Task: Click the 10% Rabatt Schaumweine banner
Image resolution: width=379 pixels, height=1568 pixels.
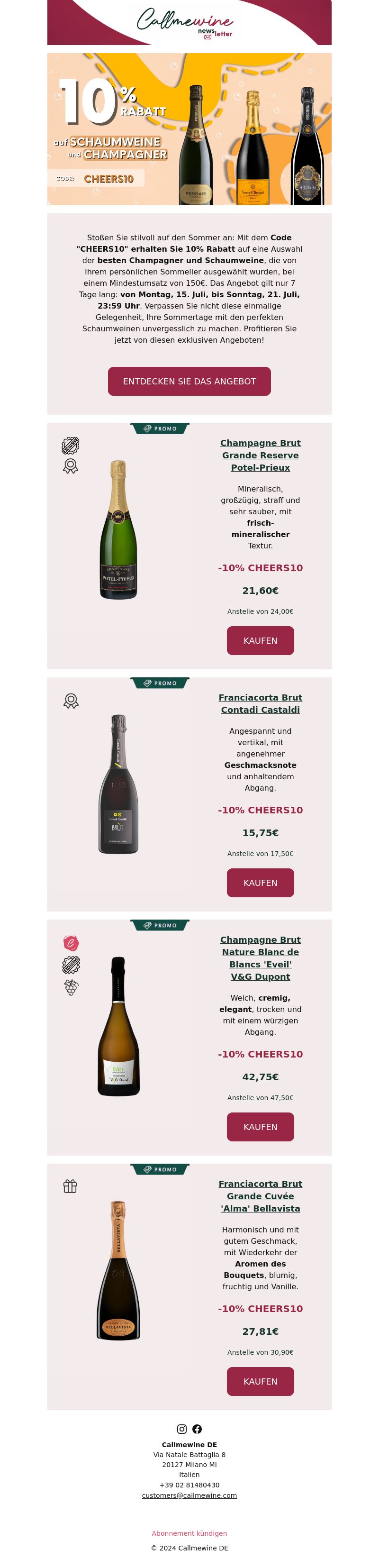Action: point(189,129)
